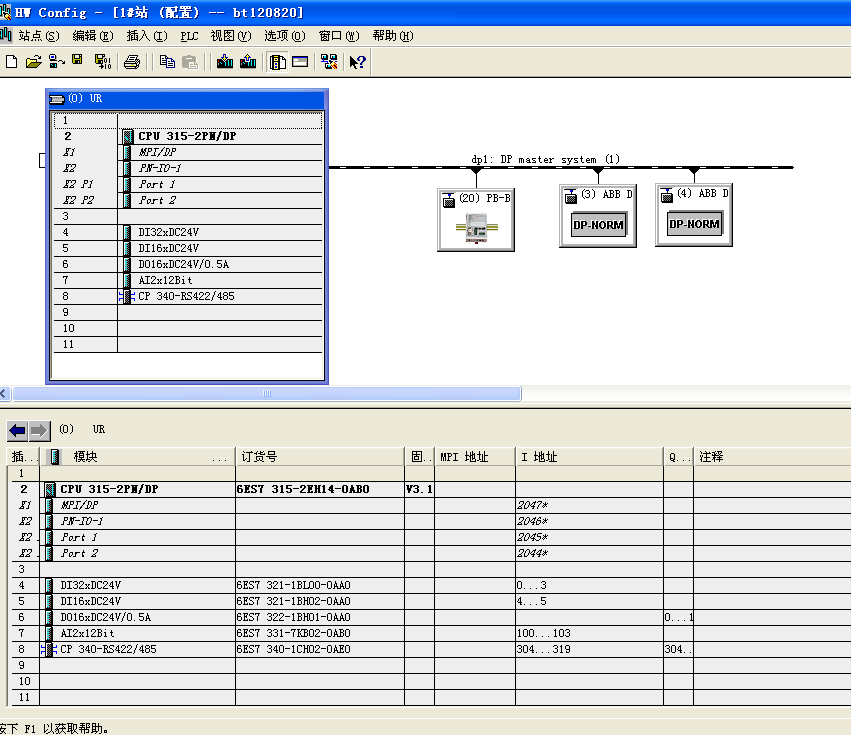Select the (20) PB-B slave device
851x735 pixels.
tap(476, 219)
